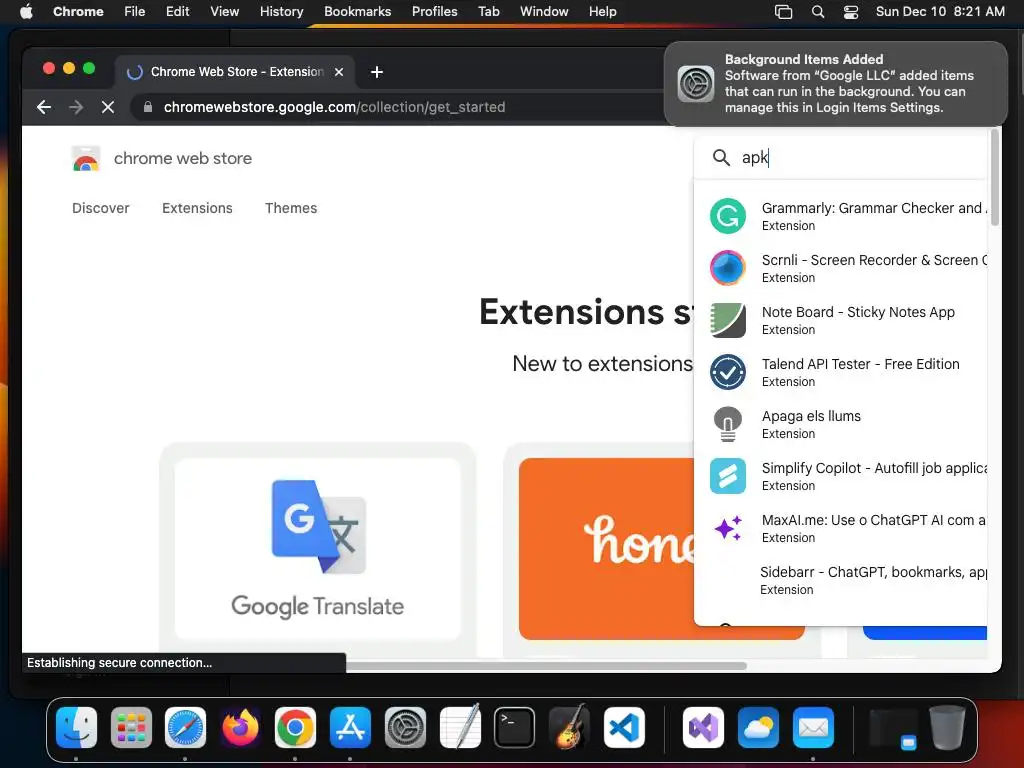Image resolution: width=1024 pixels, height=768 pixels.
Task: Click the lock icon in address bar
Action: (148, 107)
